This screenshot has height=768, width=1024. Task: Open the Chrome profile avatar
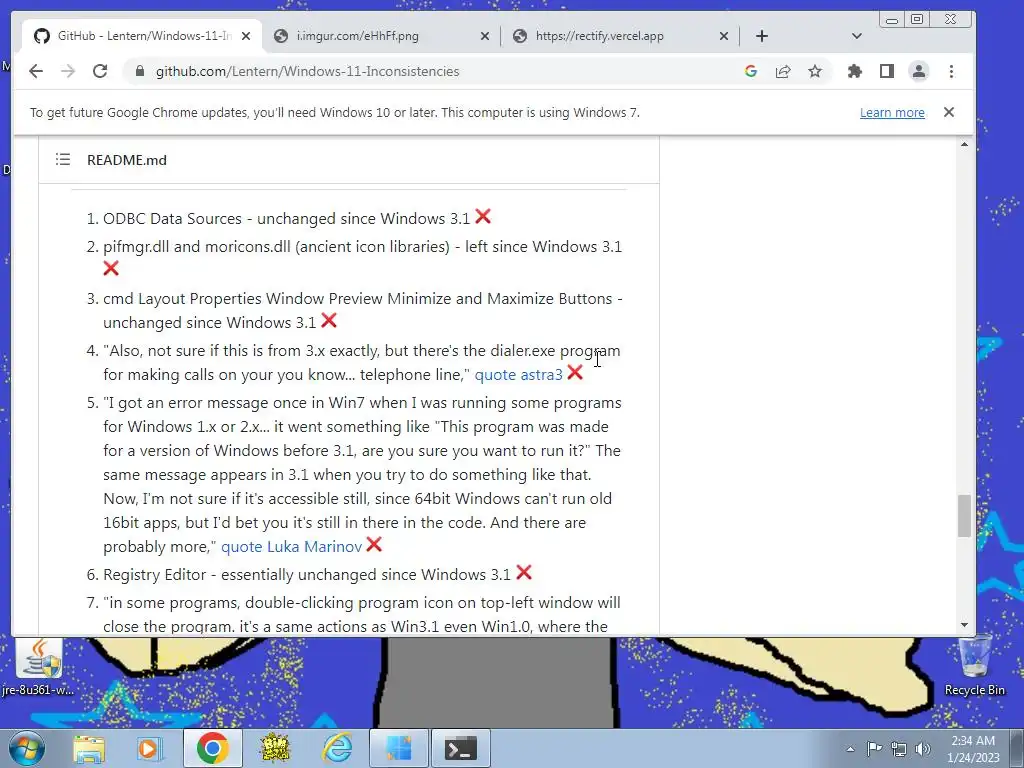919,71
